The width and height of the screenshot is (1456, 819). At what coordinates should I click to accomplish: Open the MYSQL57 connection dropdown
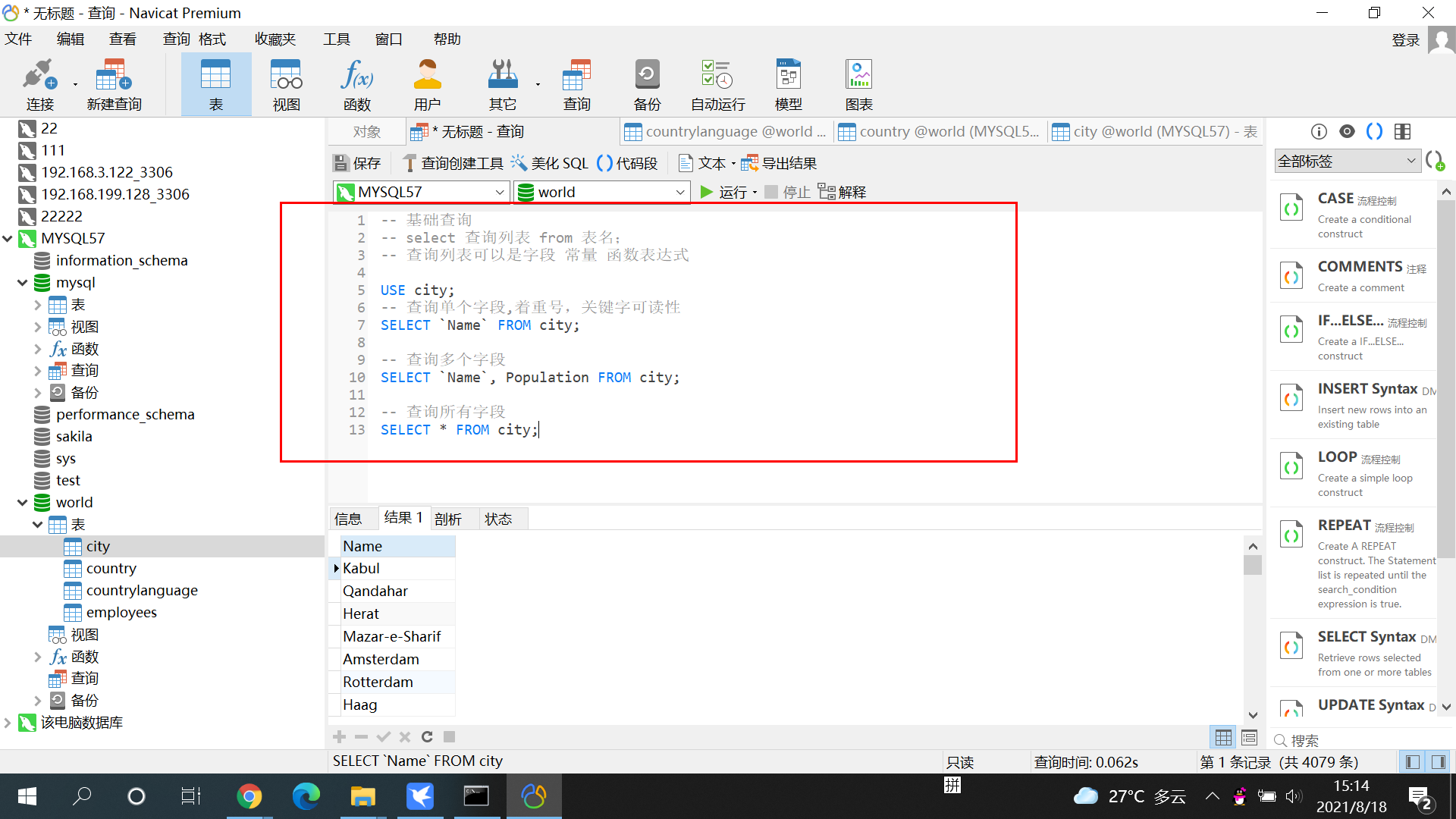pos(499,193)
